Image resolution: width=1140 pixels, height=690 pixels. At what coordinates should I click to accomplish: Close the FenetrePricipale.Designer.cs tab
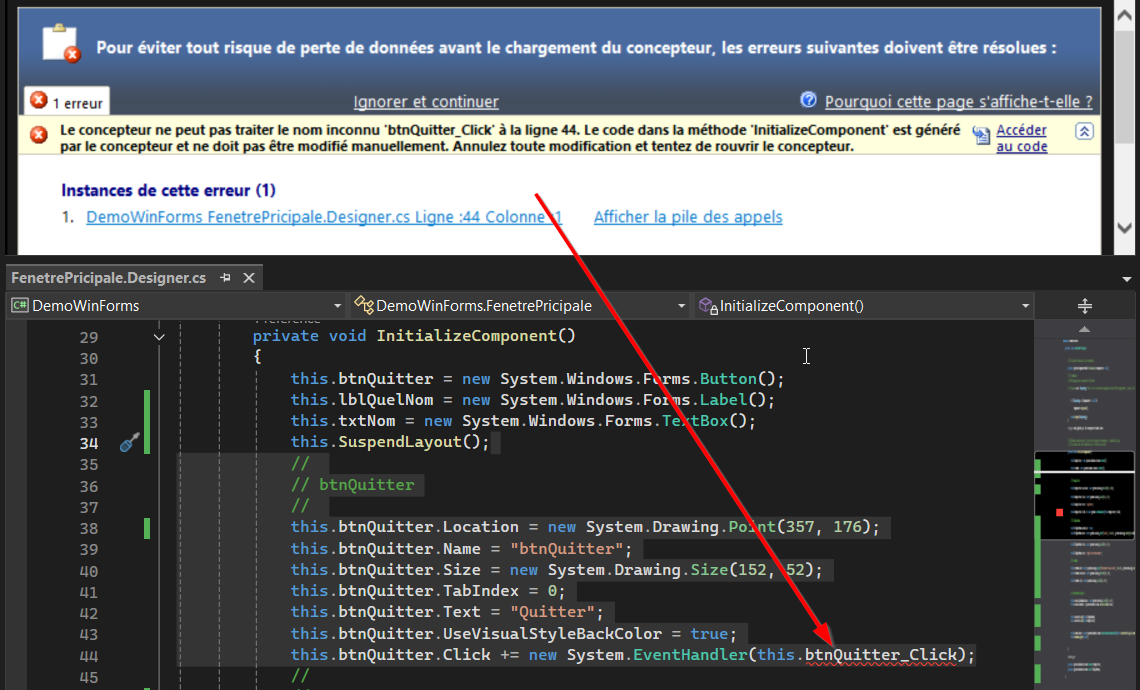pos(249,278)
